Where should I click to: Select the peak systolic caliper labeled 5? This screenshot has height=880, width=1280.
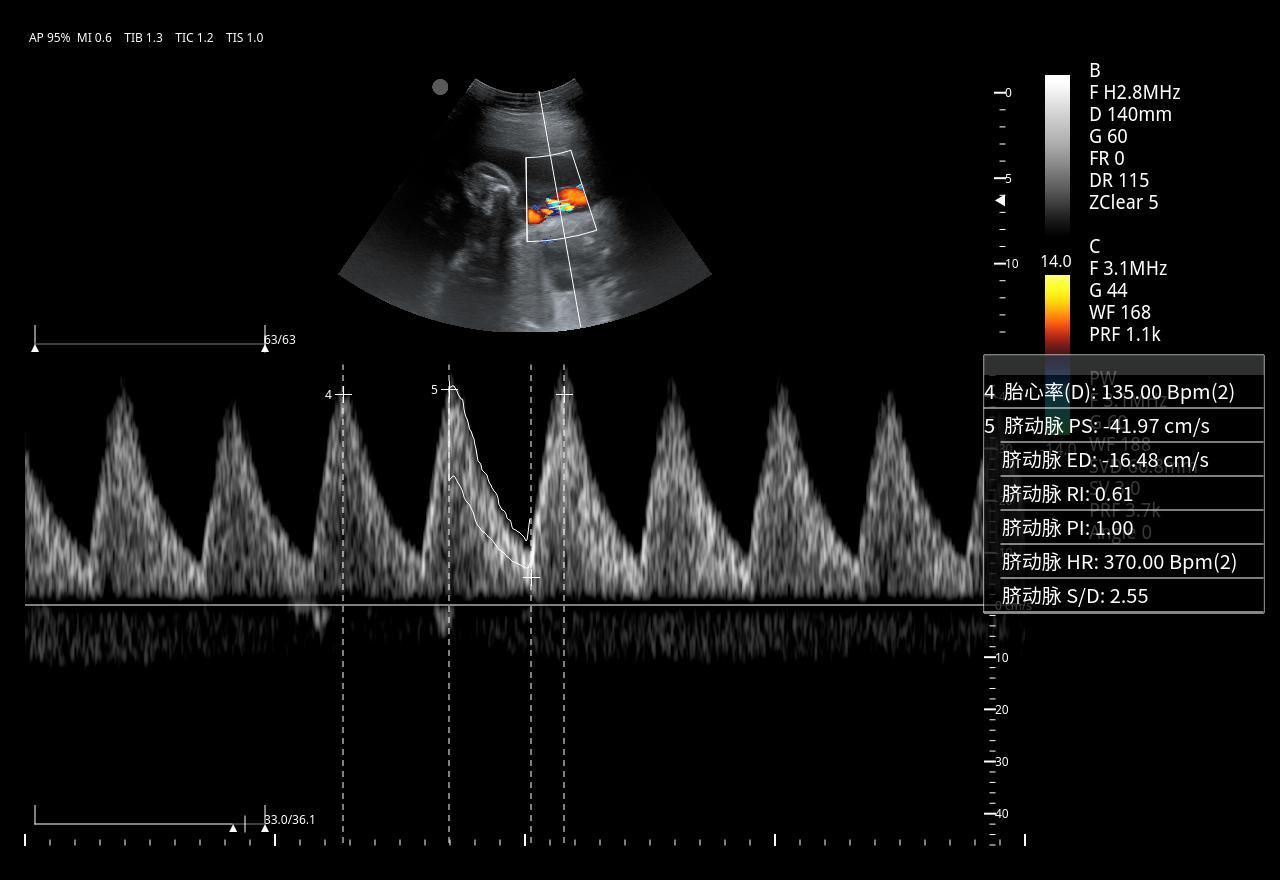(449, 389)
